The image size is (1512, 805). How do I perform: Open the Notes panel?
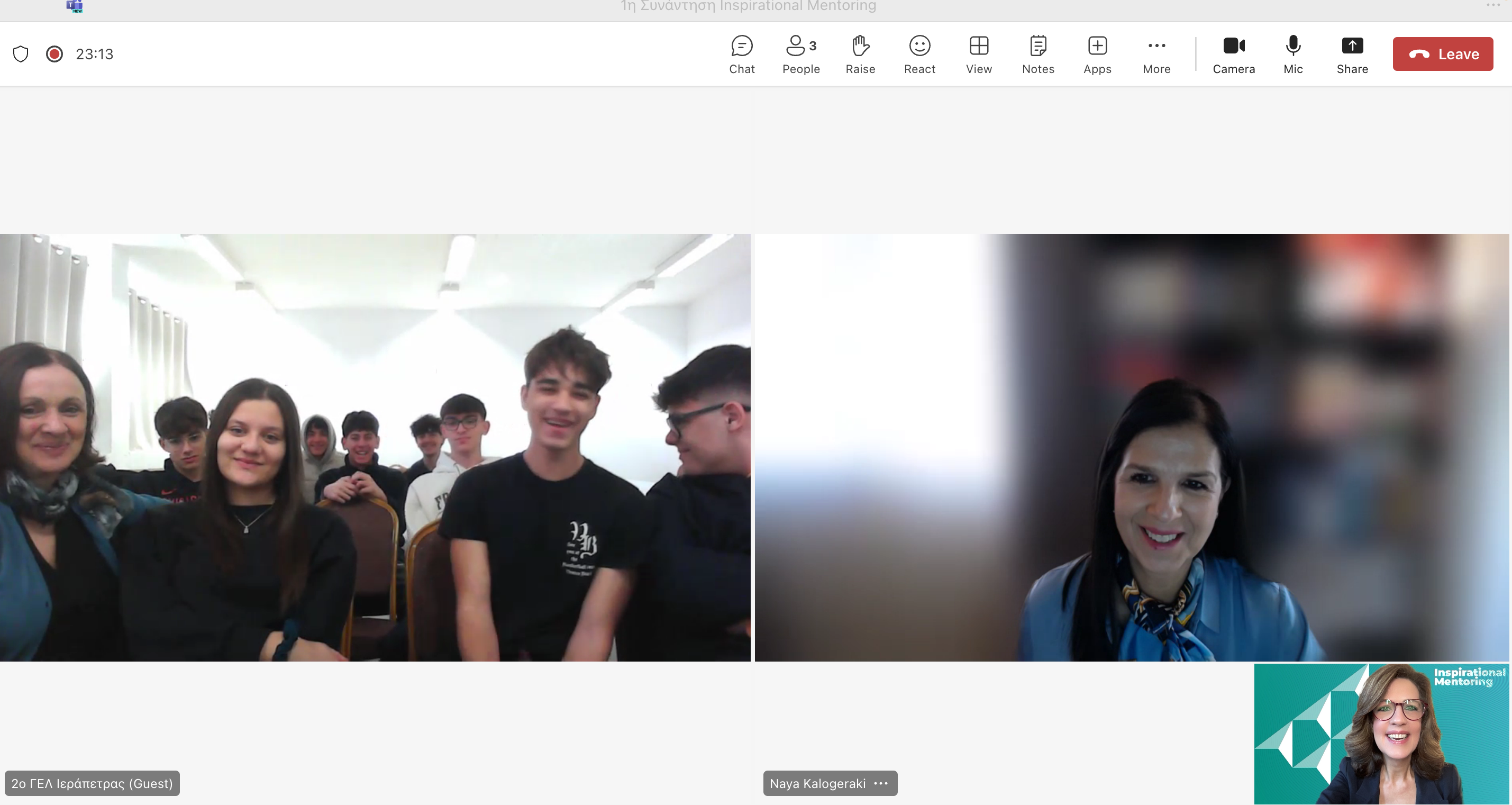coord(1038,54)
